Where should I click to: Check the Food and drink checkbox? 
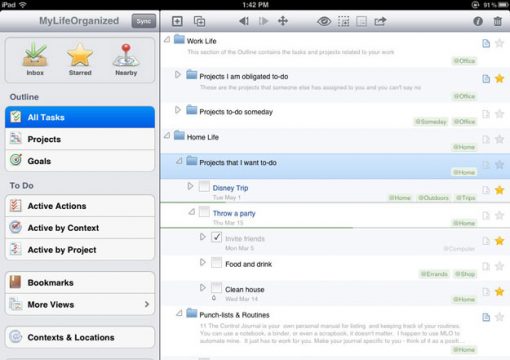(216, 262)
